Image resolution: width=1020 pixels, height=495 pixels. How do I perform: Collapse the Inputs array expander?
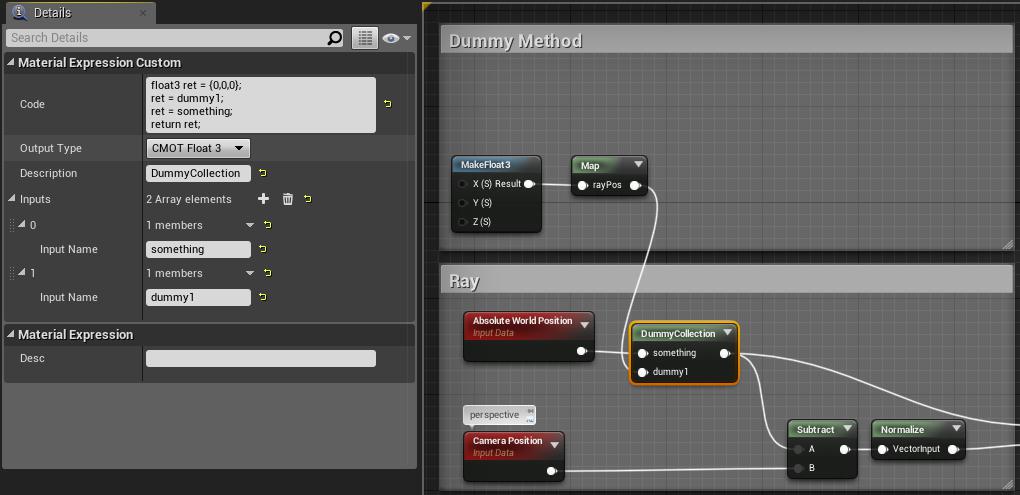pyautogui.click(x=11, y=199)
